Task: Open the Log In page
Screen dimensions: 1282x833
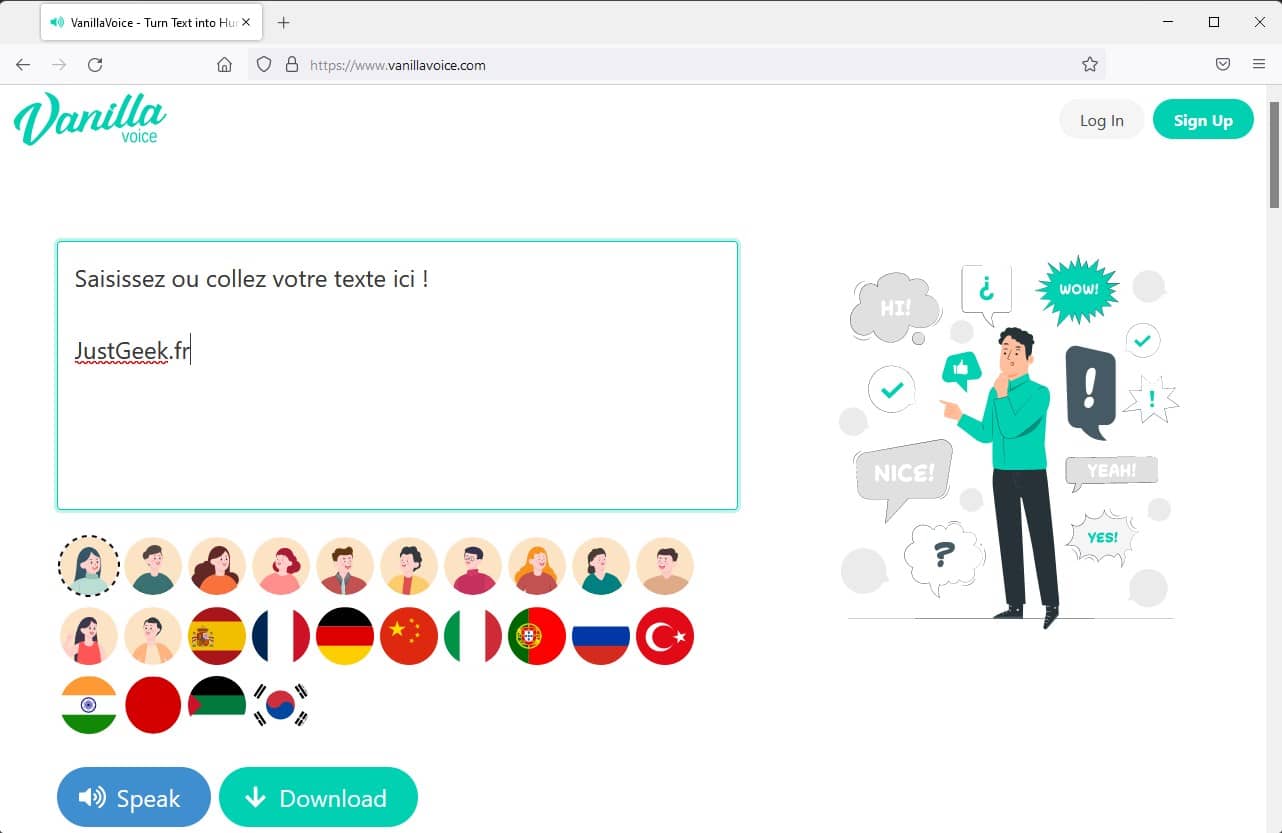Action: 1102,120
